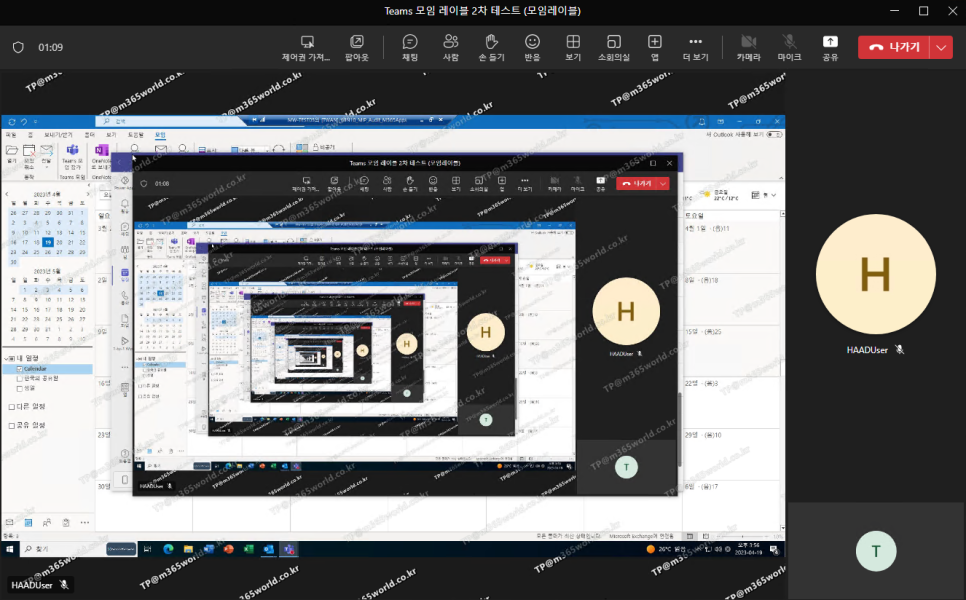Open more navigation options (…) in shared Outlook
Screen dimensions: 966x600
point(84,522)
